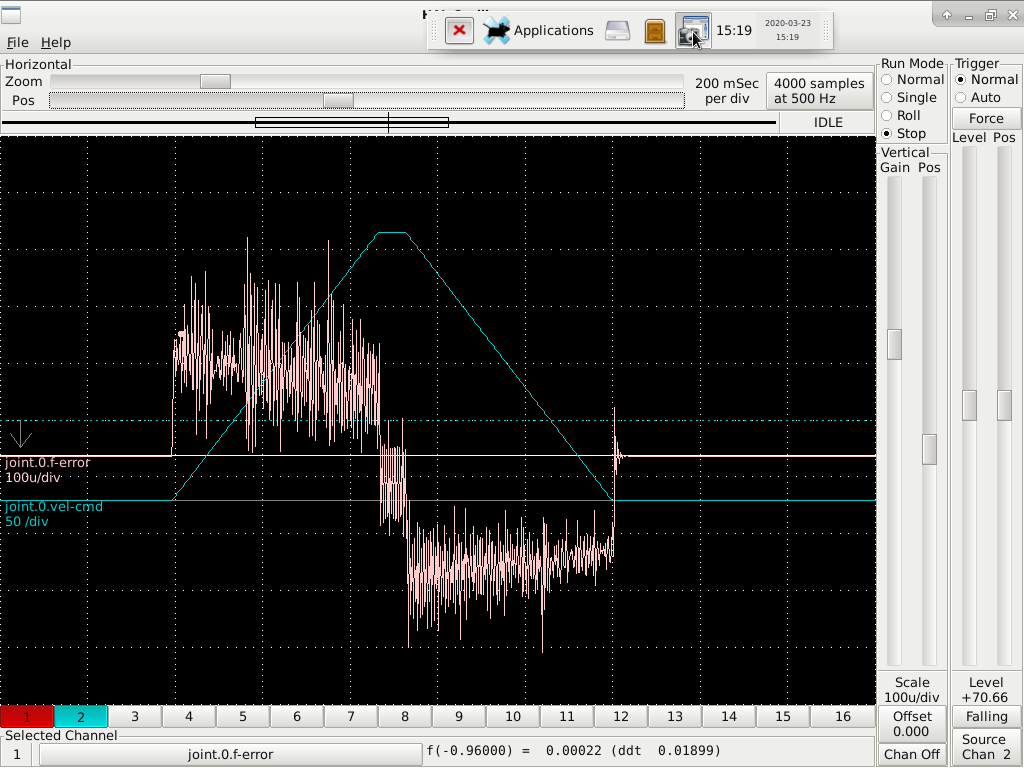The image size is (1024, 768).
Task: Turn off channel with Chan Off
Action: coord(912,754)
